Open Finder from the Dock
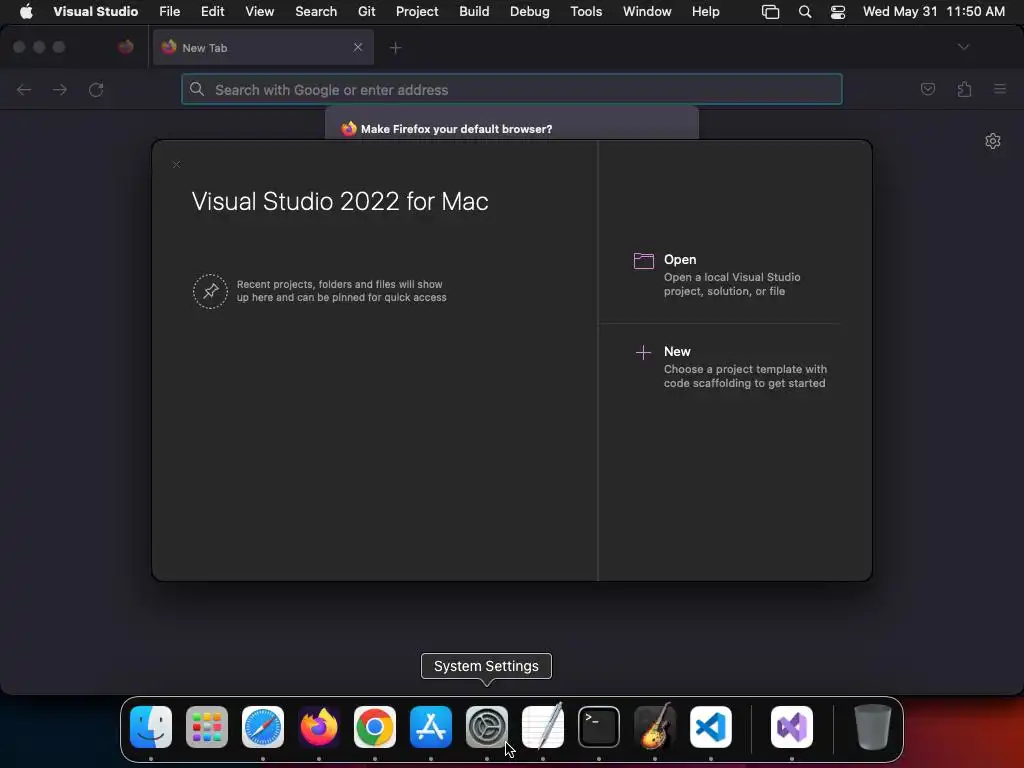This screenshot has height=768, width=1024. point(151,727)
